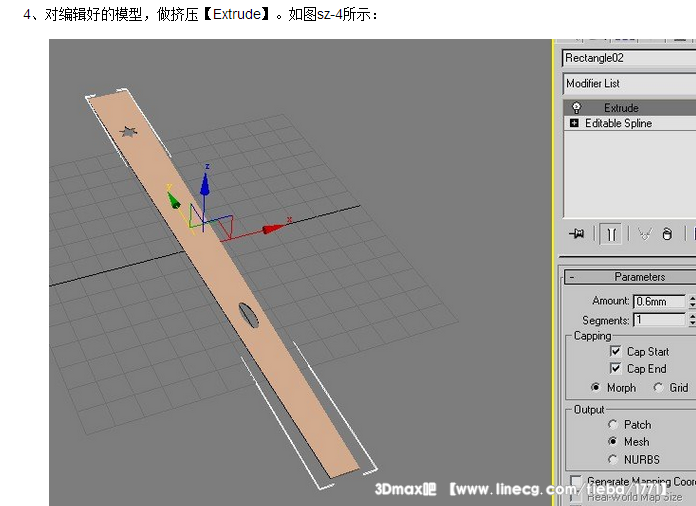The image size is (696, 506).
Task: Click the oval hole on the strip
Action: click(x=249, y=315)
